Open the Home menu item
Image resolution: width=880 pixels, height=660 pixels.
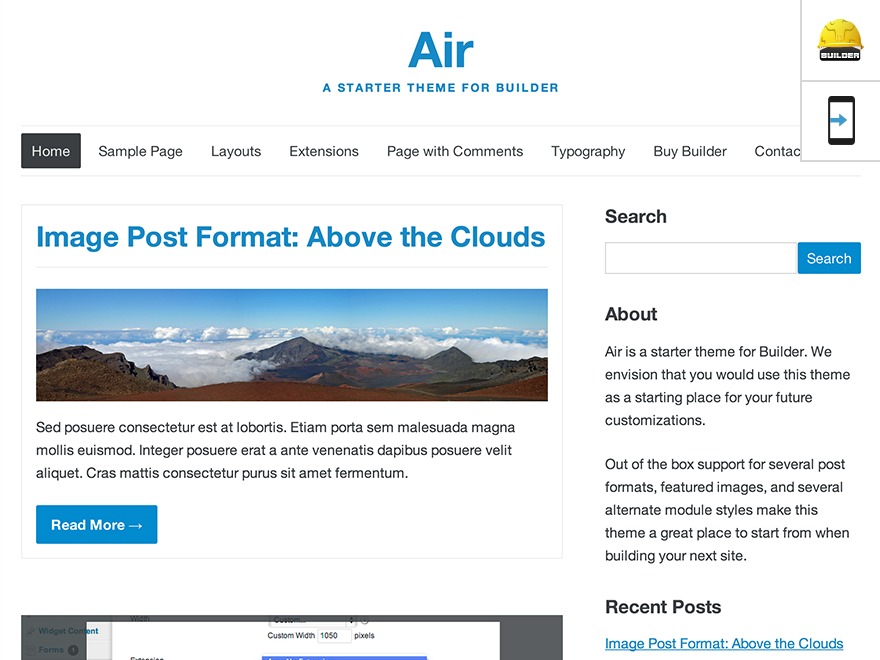pos(51,151)
